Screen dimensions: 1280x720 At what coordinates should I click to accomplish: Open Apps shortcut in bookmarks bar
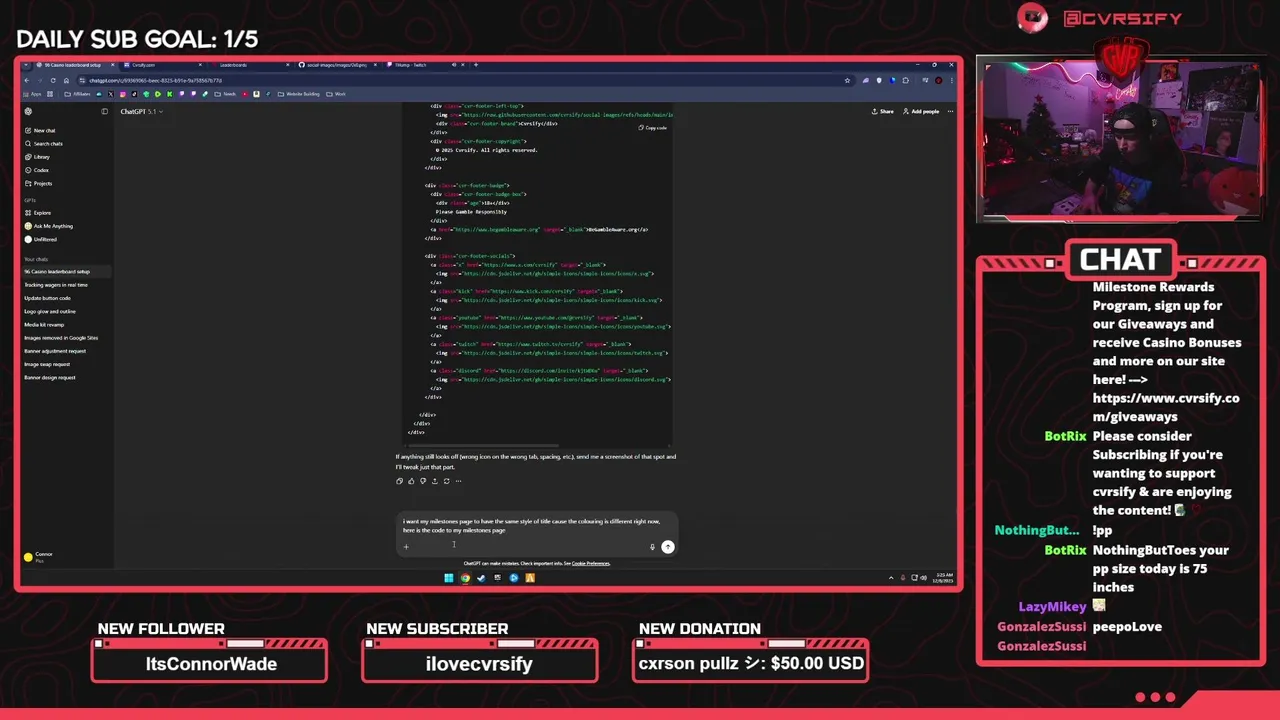(x=34, y=94)
